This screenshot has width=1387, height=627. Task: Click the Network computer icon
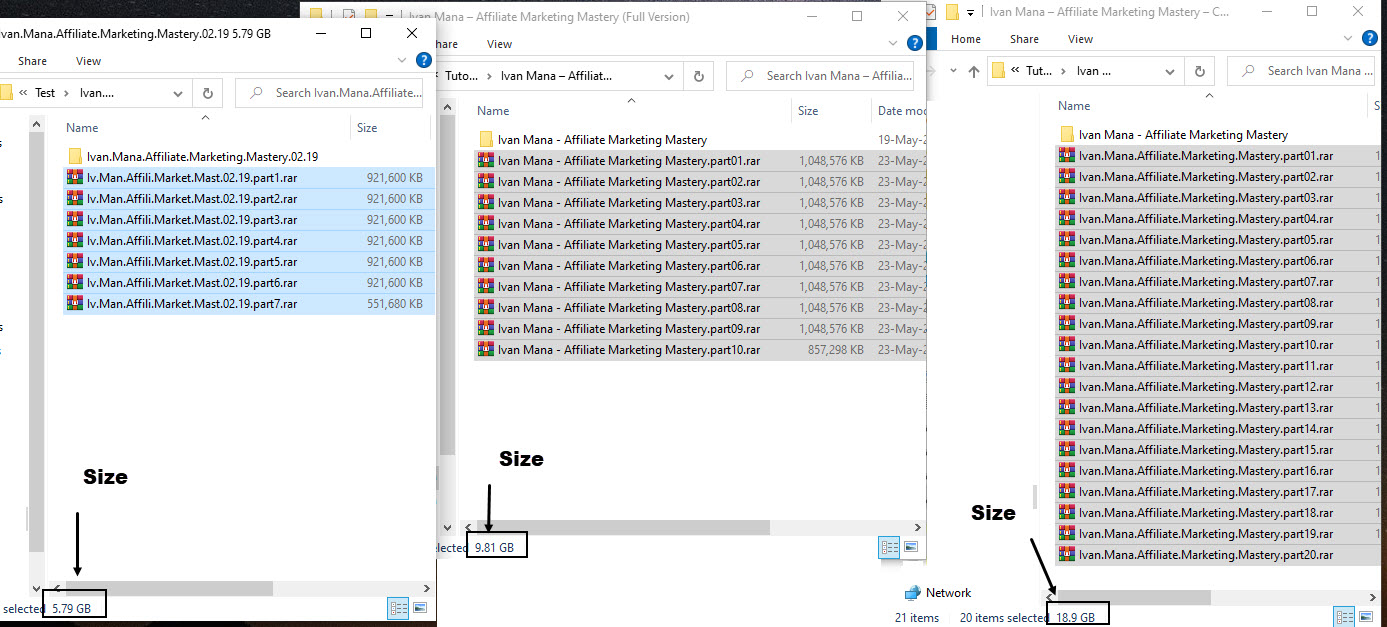[x=912, y=593]
